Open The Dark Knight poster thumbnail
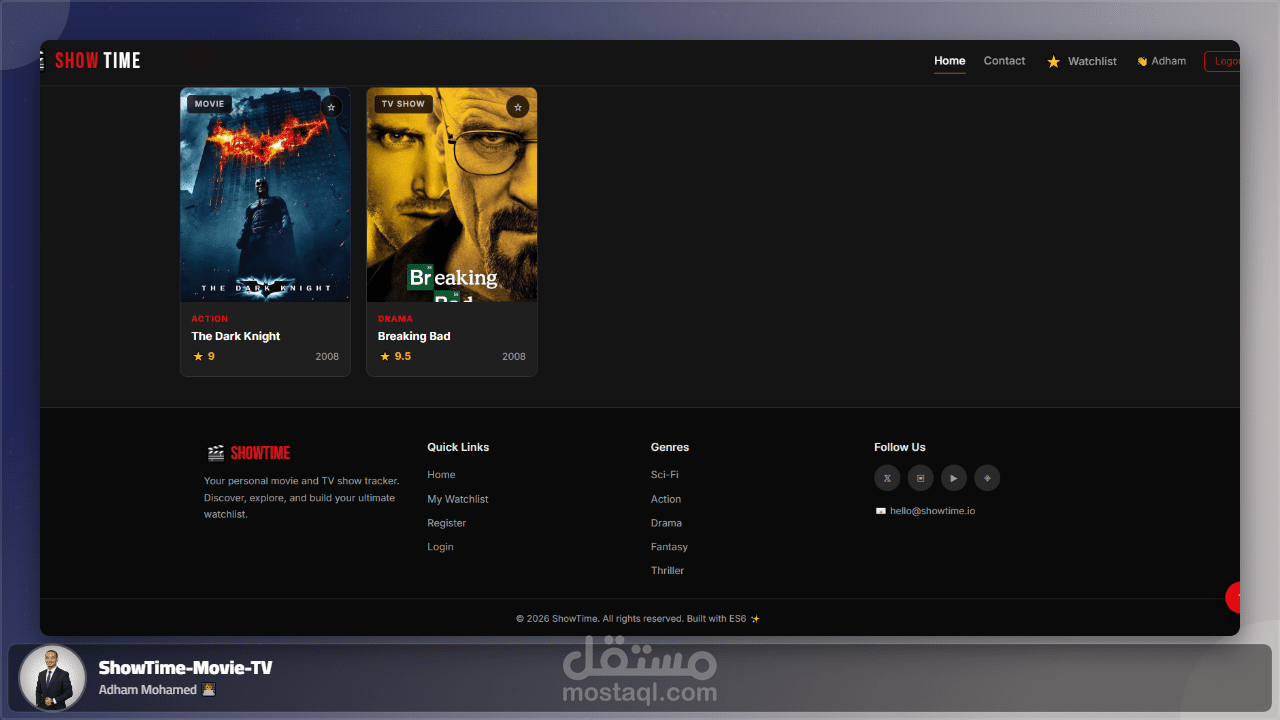This screenshot has width=1280, height=720. (x=265, y=195)
